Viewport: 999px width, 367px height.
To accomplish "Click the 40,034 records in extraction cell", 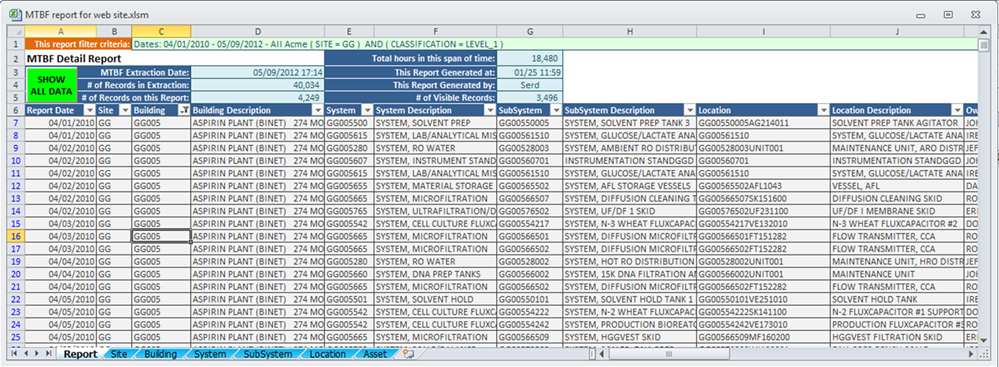I will 257,85.
